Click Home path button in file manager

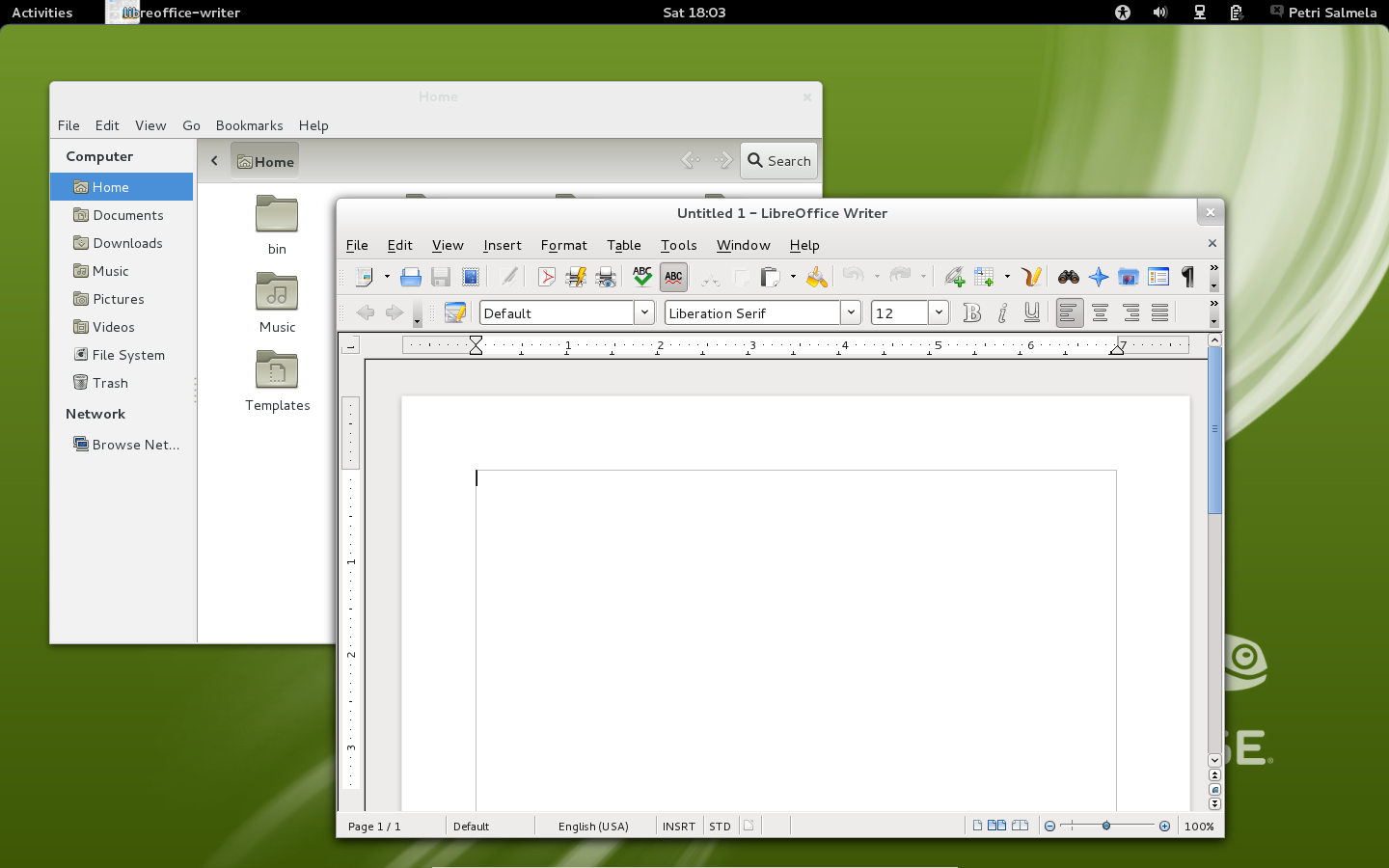264,161
